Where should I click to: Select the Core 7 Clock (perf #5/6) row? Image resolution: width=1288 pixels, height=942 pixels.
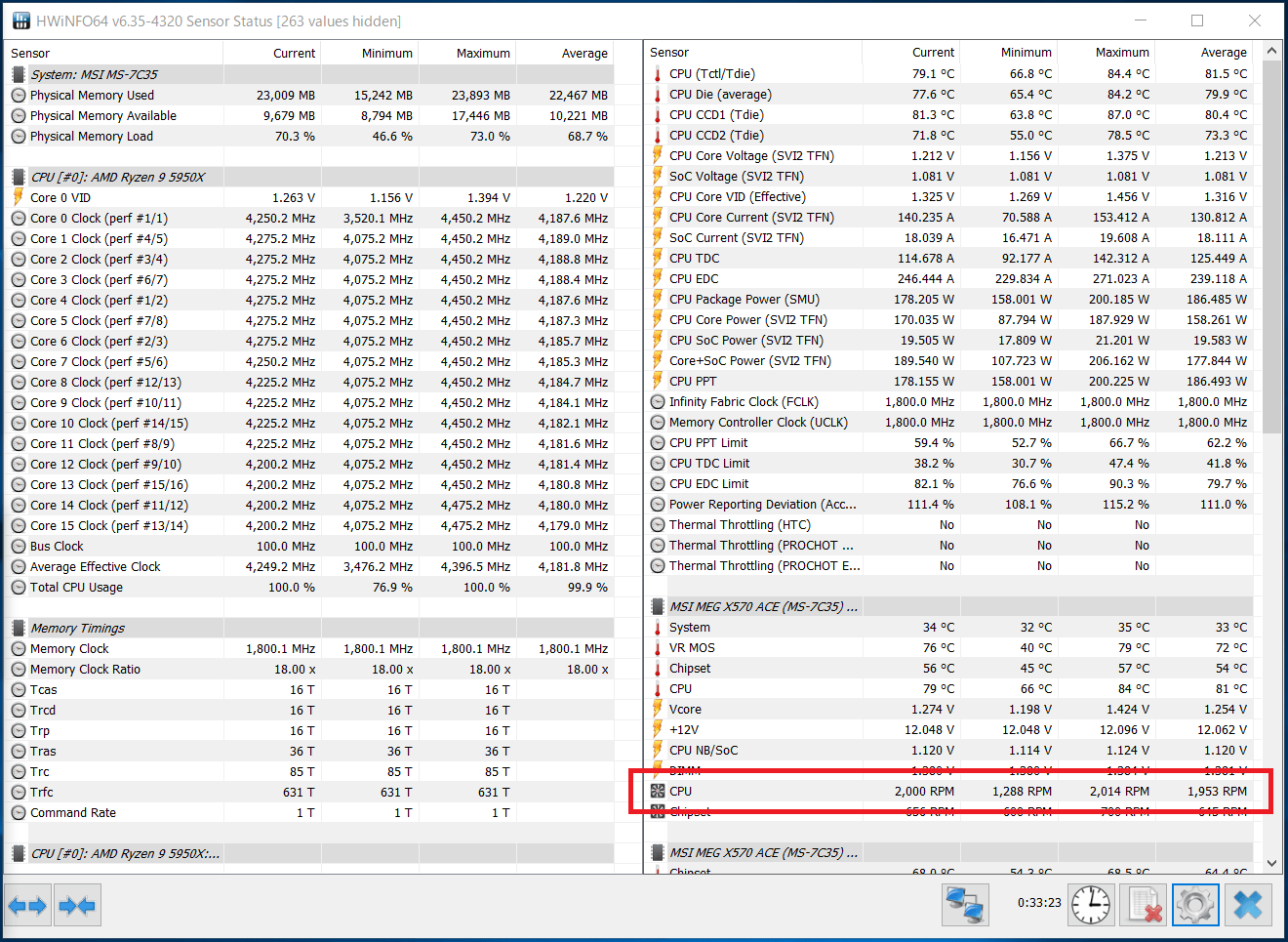tap(310, 361)
